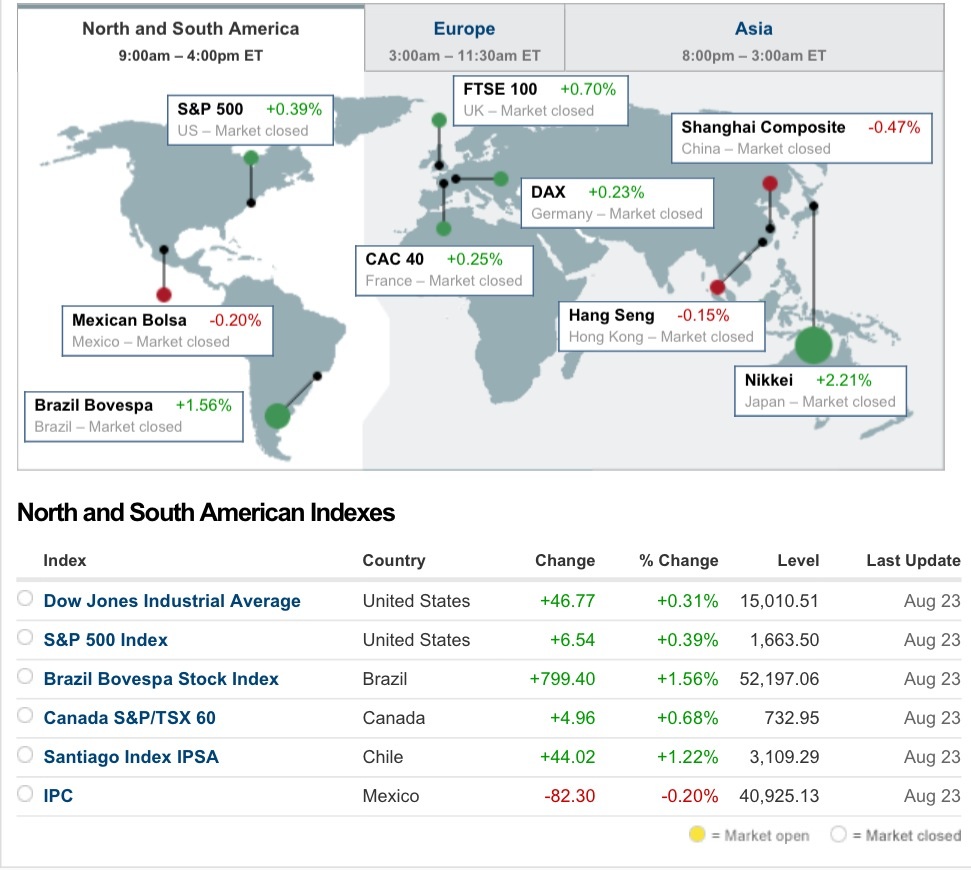Screen dimensions: 971x870
Task: Click the FTSE 100 map callout
Action: (x=540, y=100)
